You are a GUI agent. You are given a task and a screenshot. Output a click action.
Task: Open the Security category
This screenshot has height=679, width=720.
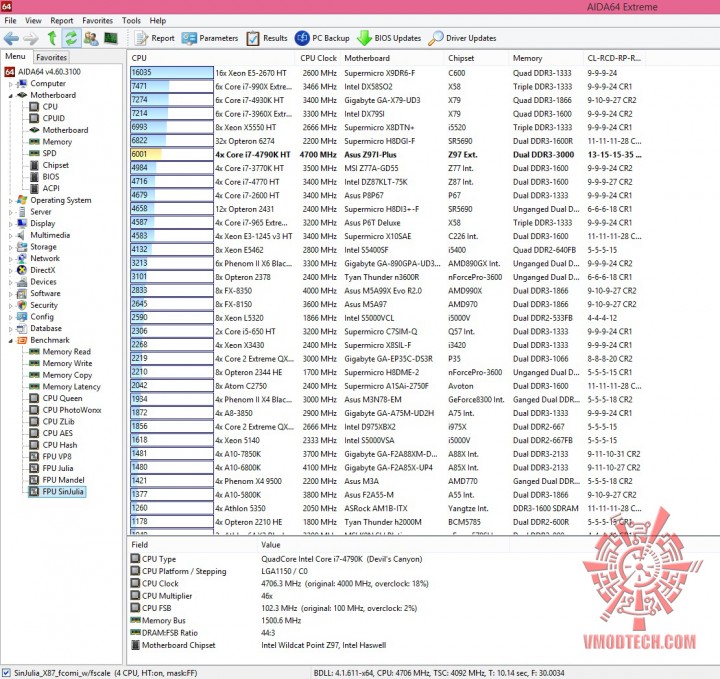click(x=44, y=305)
